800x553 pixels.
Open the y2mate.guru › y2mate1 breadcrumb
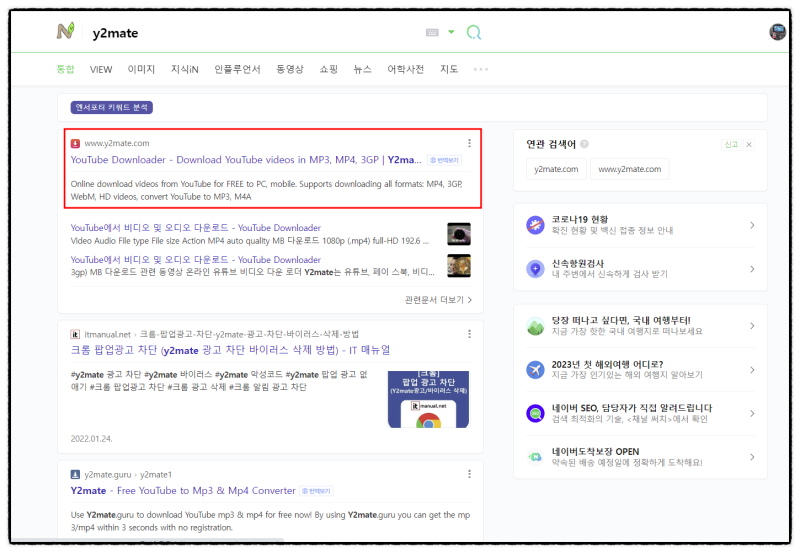(x=128, y=474)
